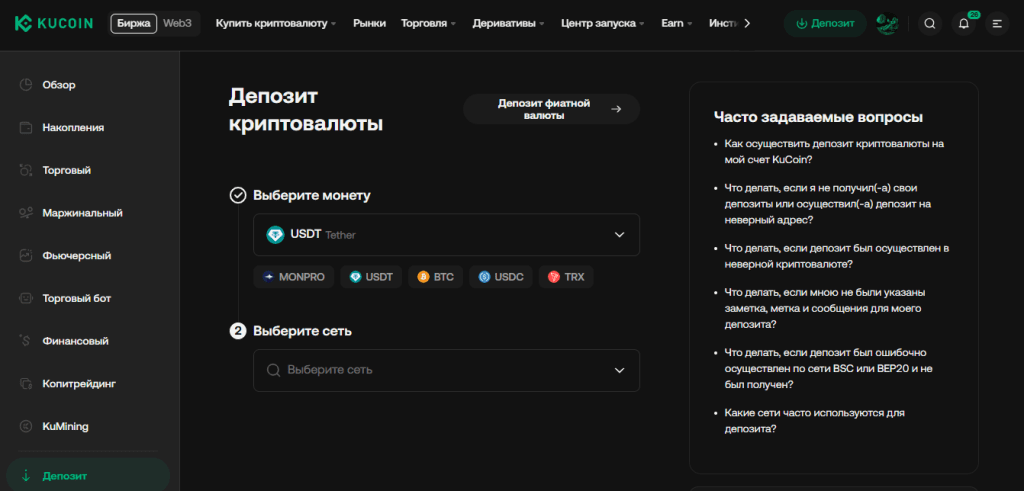Select the TRX quick coin chip

[x=566, y=277]
